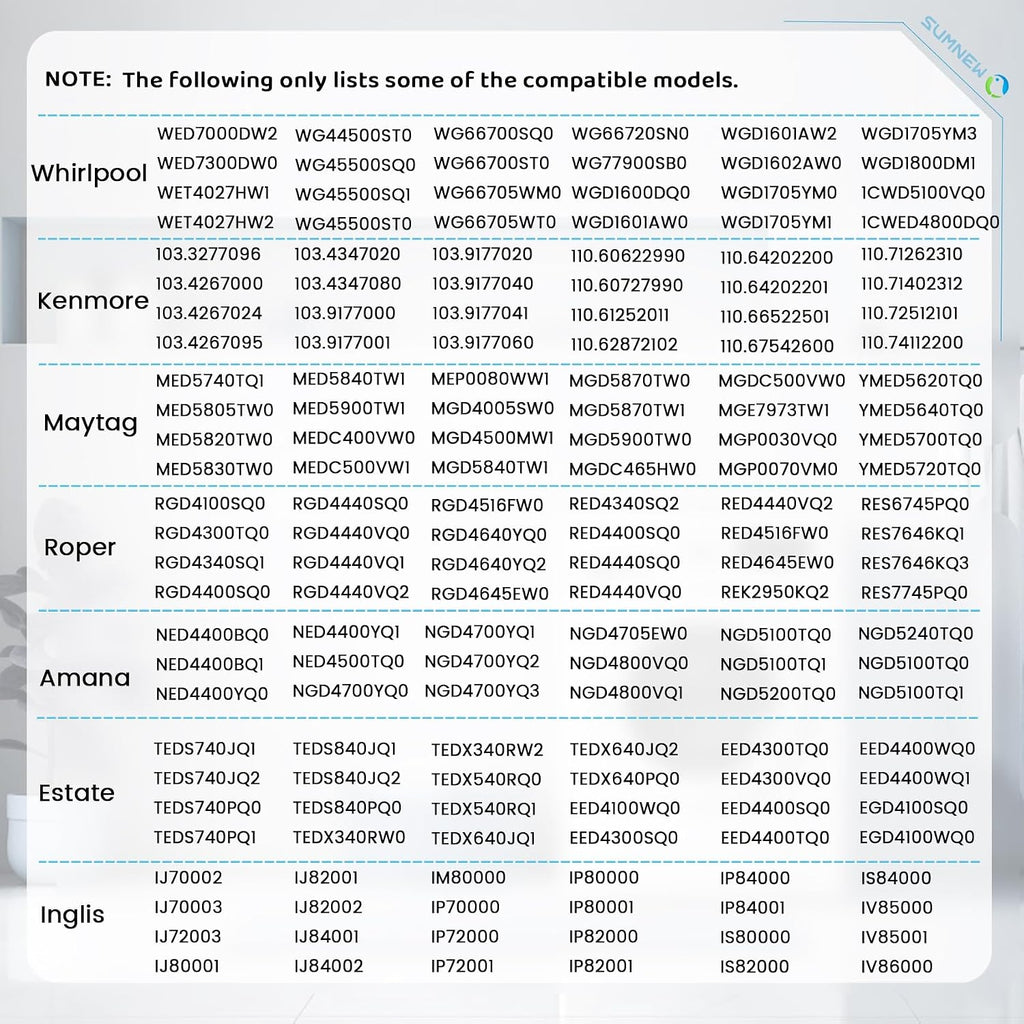Click Roper model REK2950KQ2

point(775,592)
